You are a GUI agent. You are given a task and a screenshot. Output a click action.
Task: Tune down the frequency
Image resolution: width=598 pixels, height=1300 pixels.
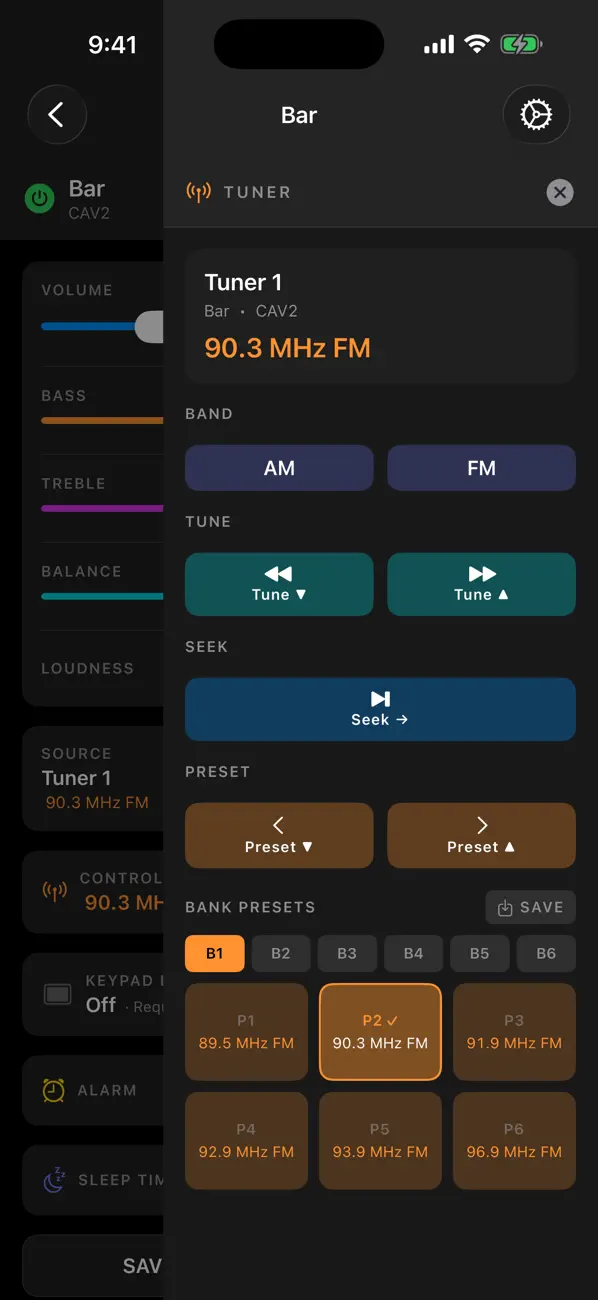[x=279, y=584]
